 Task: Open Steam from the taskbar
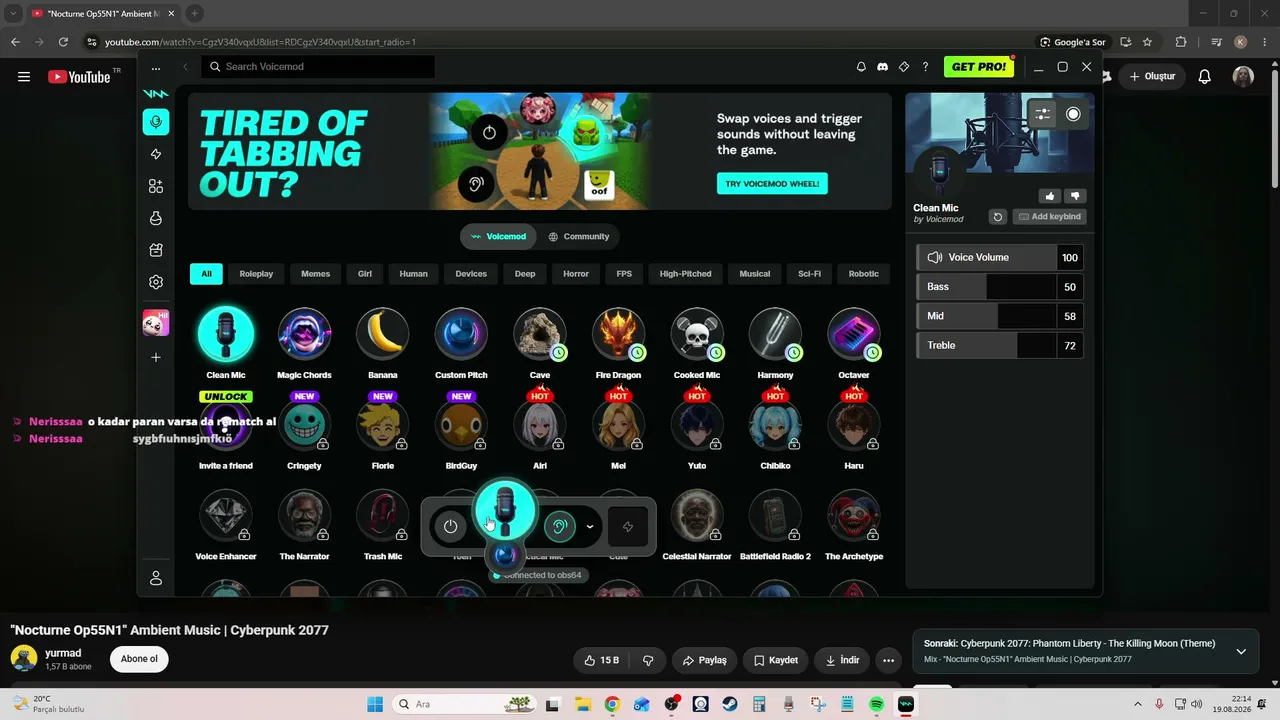[730, 704]
